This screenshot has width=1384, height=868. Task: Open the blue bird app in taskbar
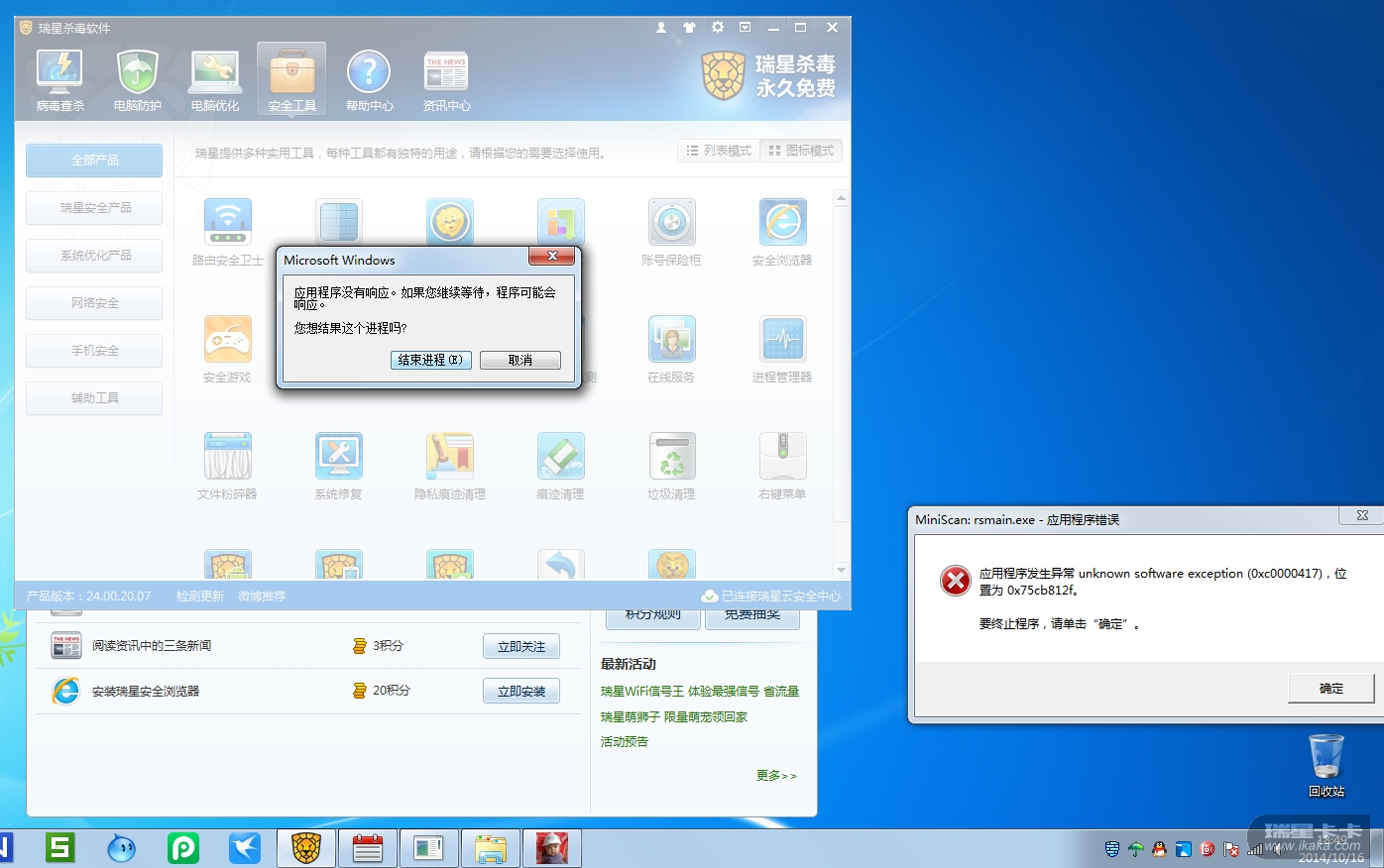[245, 848]
